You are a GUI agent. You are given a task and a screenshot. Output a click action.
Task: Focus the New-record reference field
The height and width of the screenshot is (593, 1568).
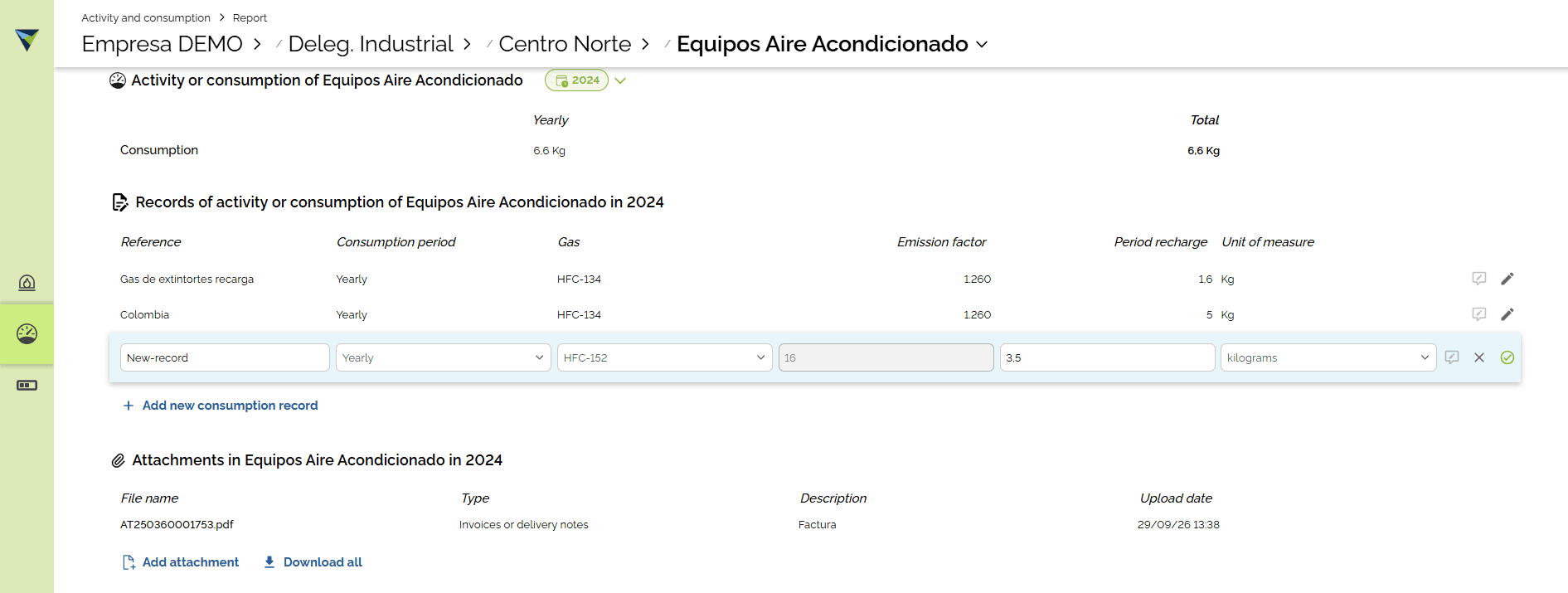pyautogui.click(x=225, y=357)
